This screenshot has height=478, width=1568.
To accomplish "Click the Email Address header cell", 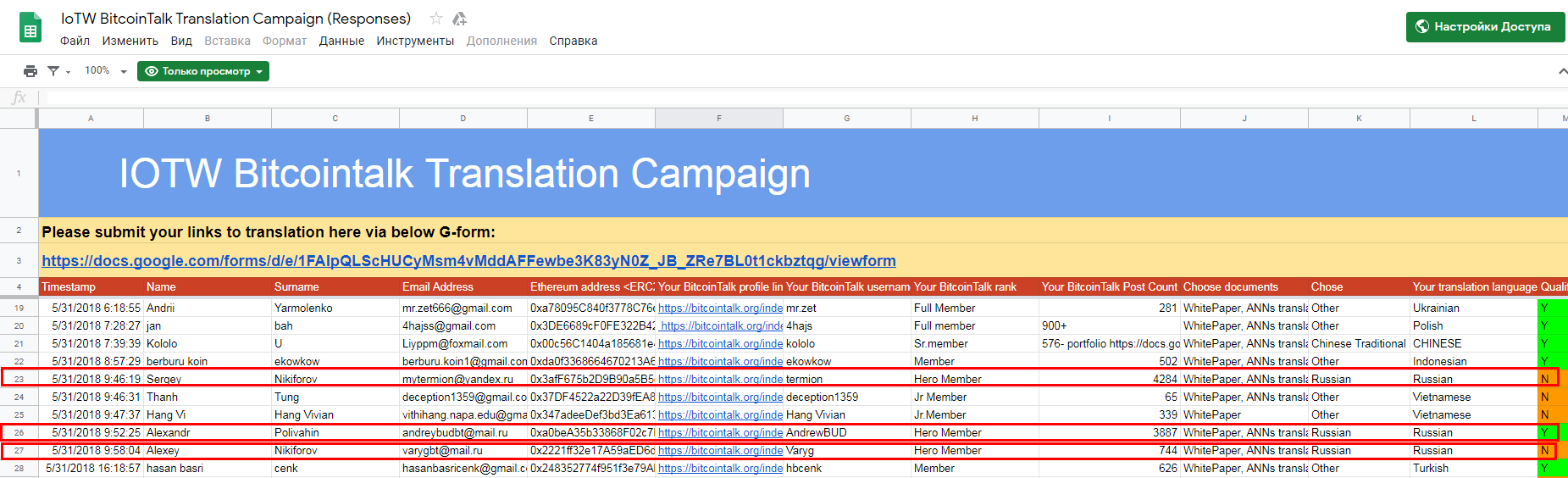I will 463,286.
